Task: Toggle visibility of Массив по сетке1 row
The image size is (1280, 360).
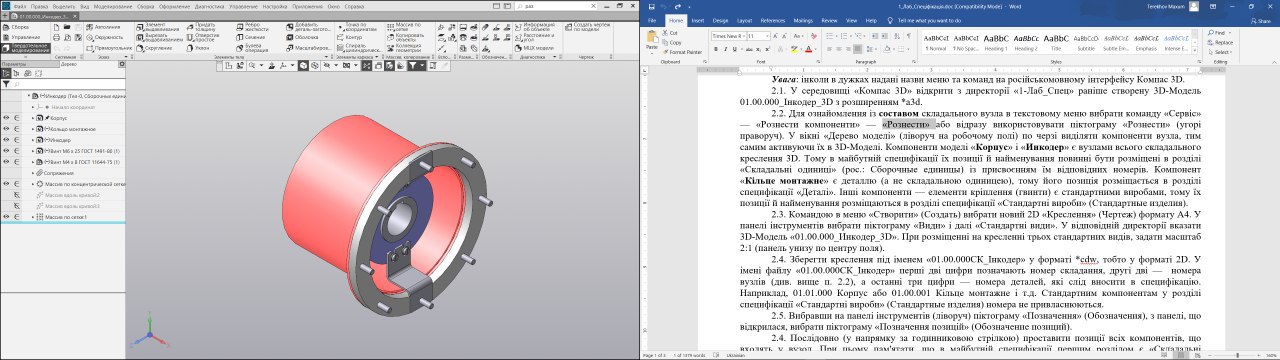Action: point(6,216)
